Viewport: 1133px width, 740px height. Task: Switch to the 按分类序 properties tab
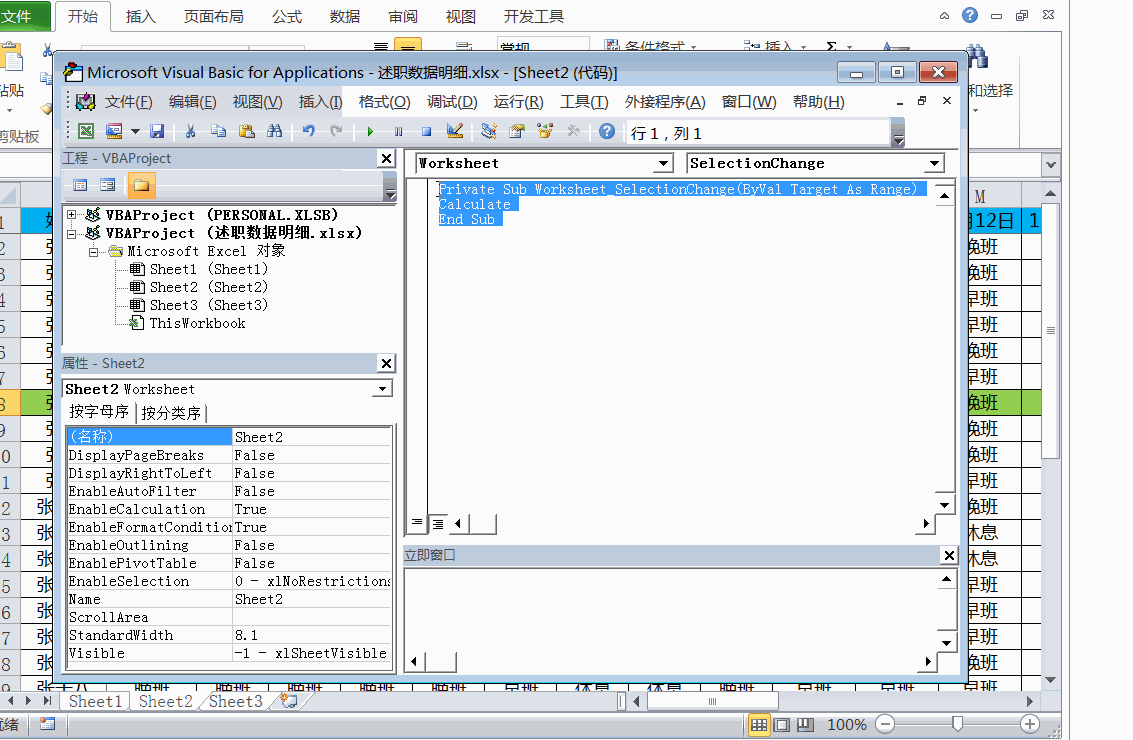(x=171, y=413)
